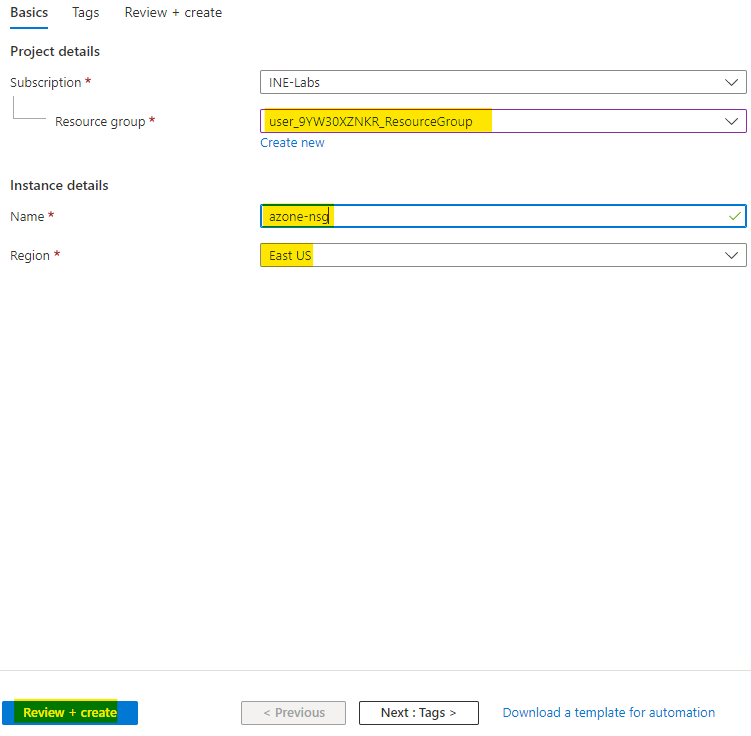Viewport: 751px width, 736px height.
Task: Go to the Review + create tab
Action: 173,13
